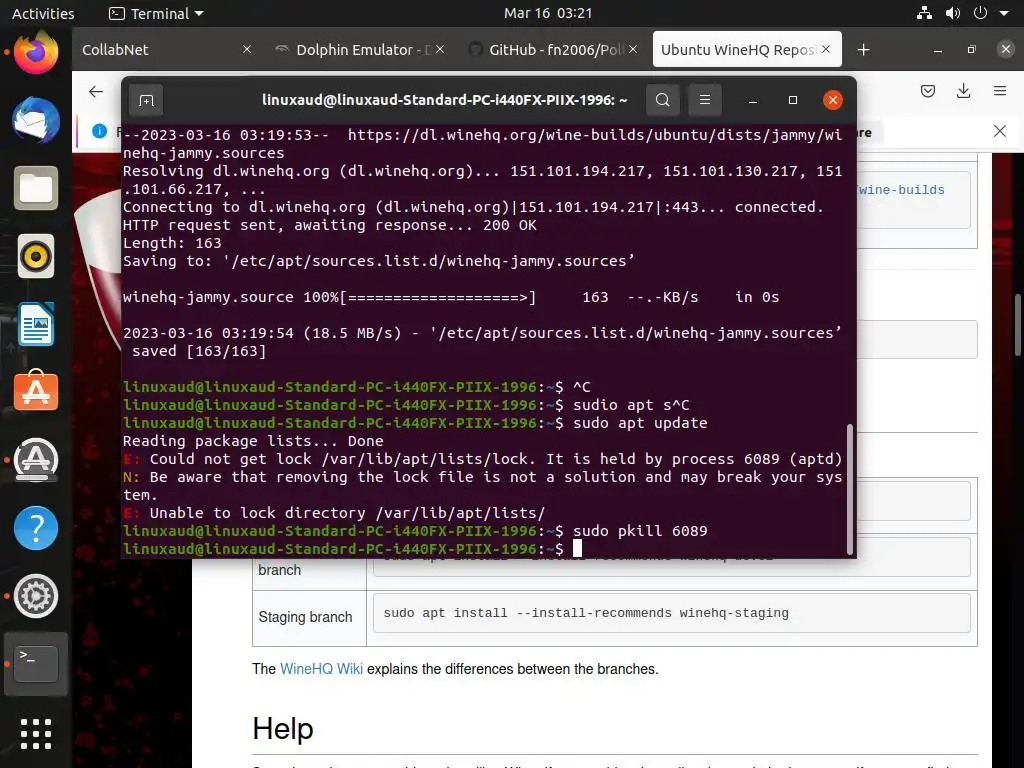Close the Dolphin Emulator tab
This screenshot has height=768, width=1024.
pyautogui.click(x=440, y=50)
